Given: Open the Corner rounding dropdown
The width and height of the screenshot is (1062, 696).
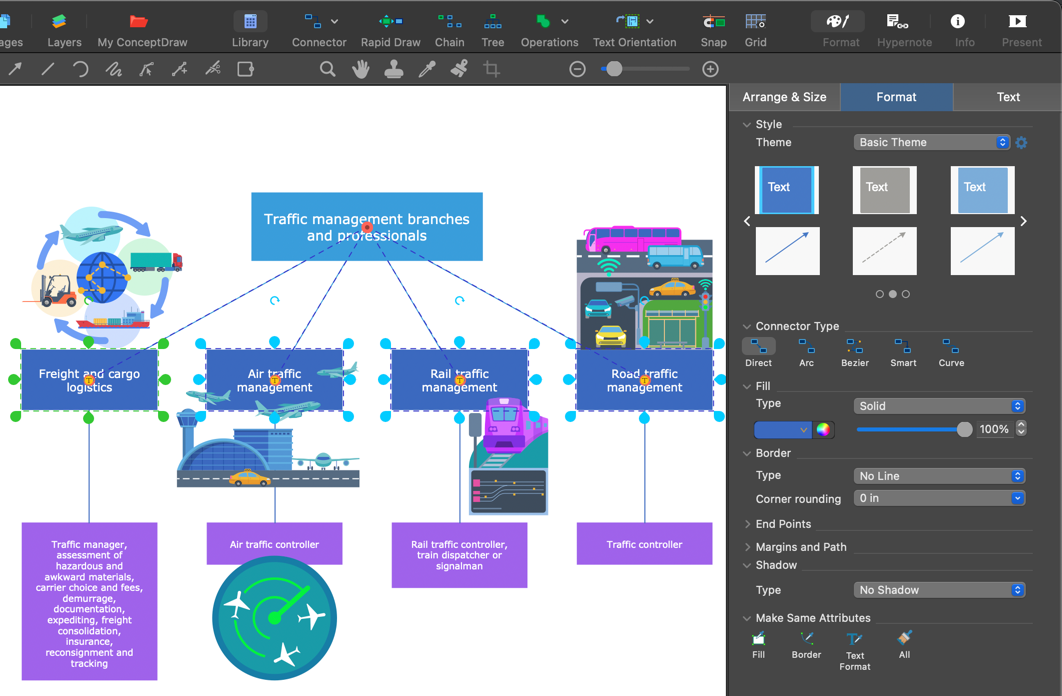Looking at the screenshot, I should coord(939,498).
